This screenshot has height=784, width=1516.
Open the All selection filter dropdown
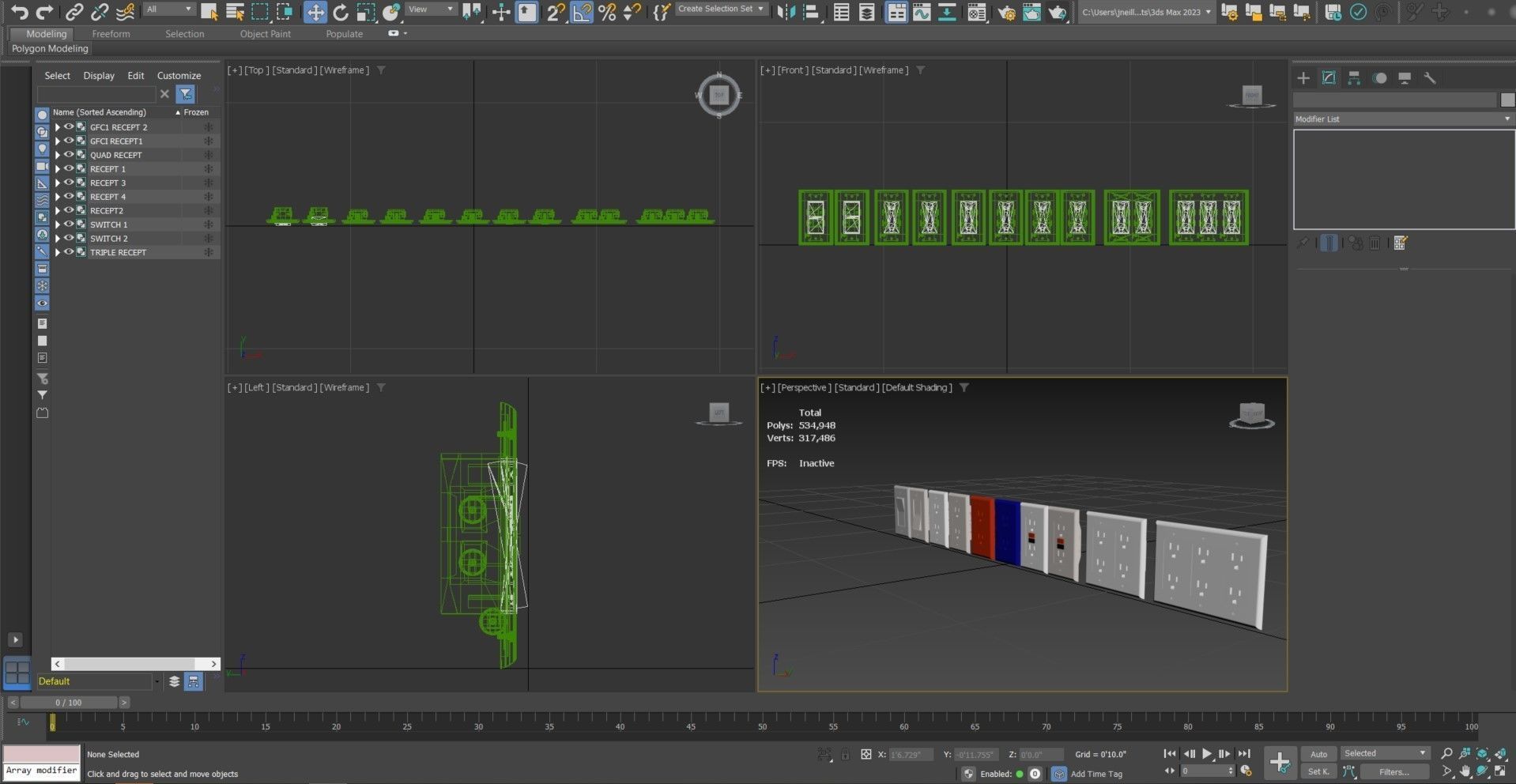pos(168,9)
